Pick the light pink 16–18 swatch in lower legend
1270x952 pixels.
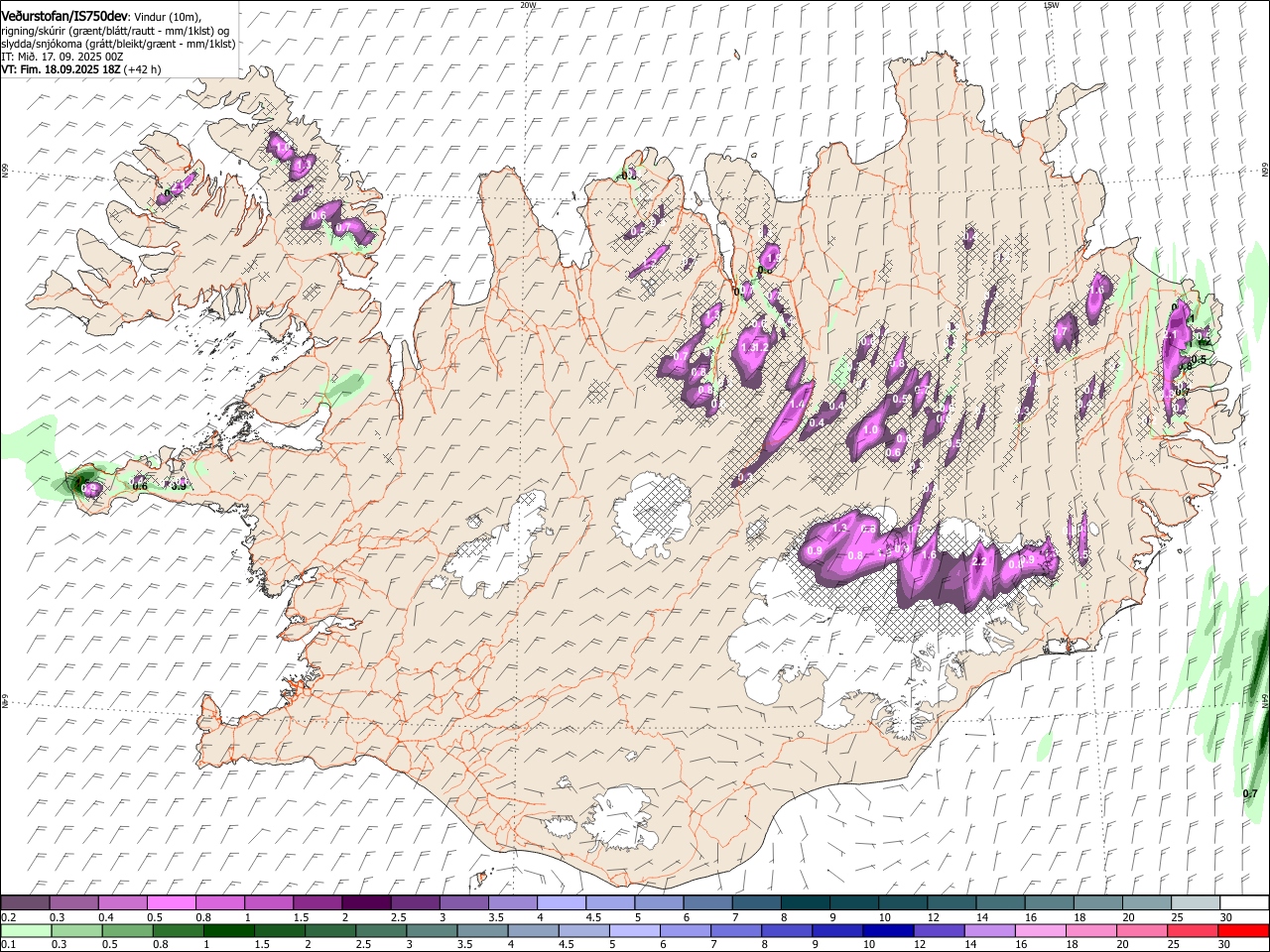pos(1040,930)
